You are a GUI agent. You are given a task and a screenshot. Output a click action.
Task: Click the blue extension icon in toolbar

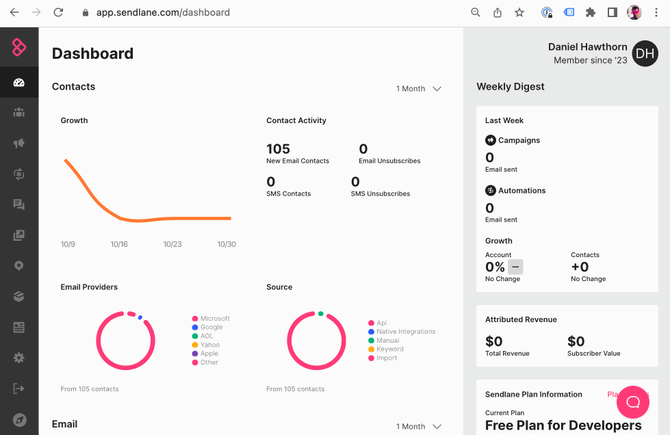click(569, 12)
